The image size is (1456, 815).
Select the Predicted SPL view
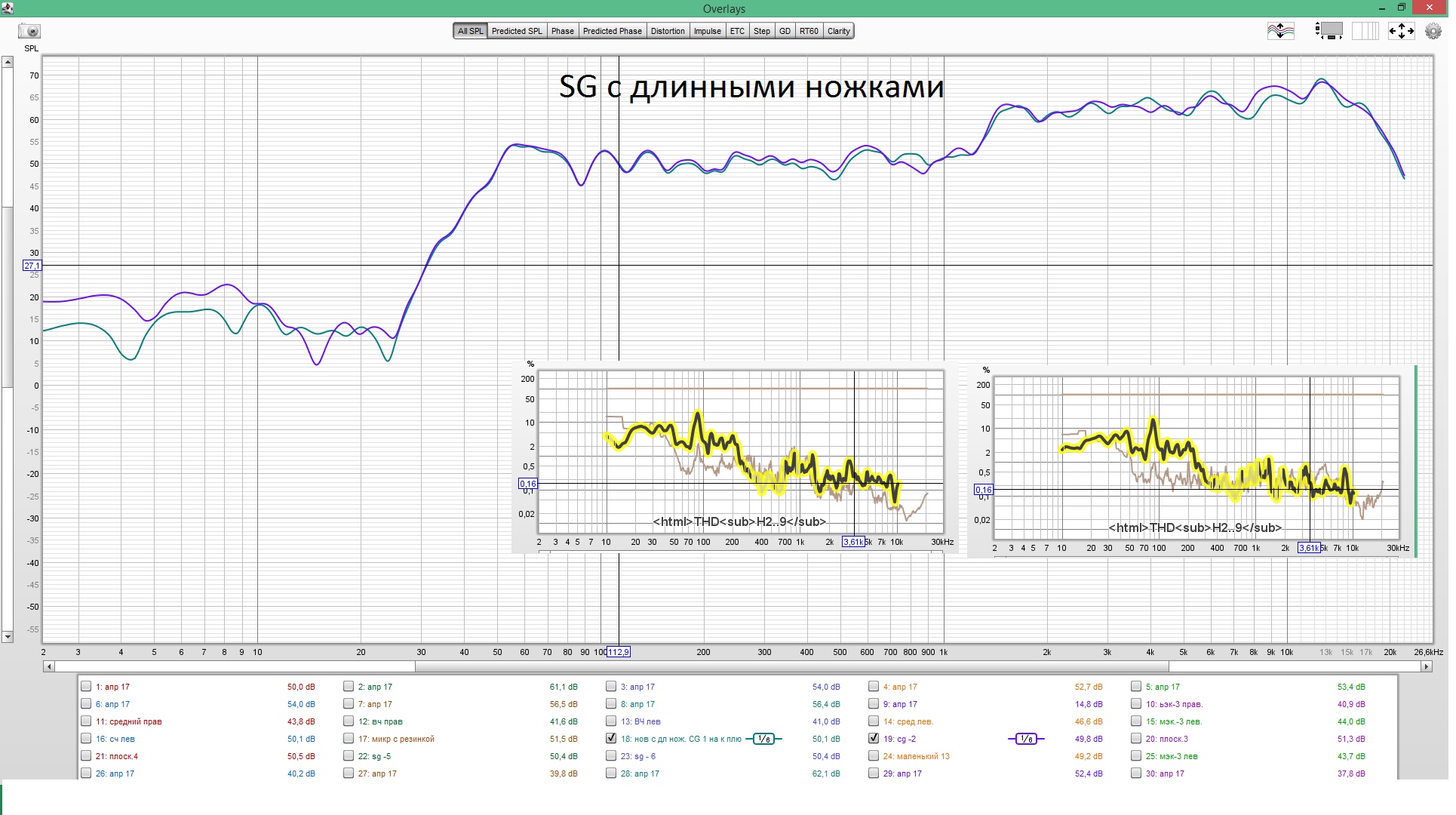click(x=517, y=31)
